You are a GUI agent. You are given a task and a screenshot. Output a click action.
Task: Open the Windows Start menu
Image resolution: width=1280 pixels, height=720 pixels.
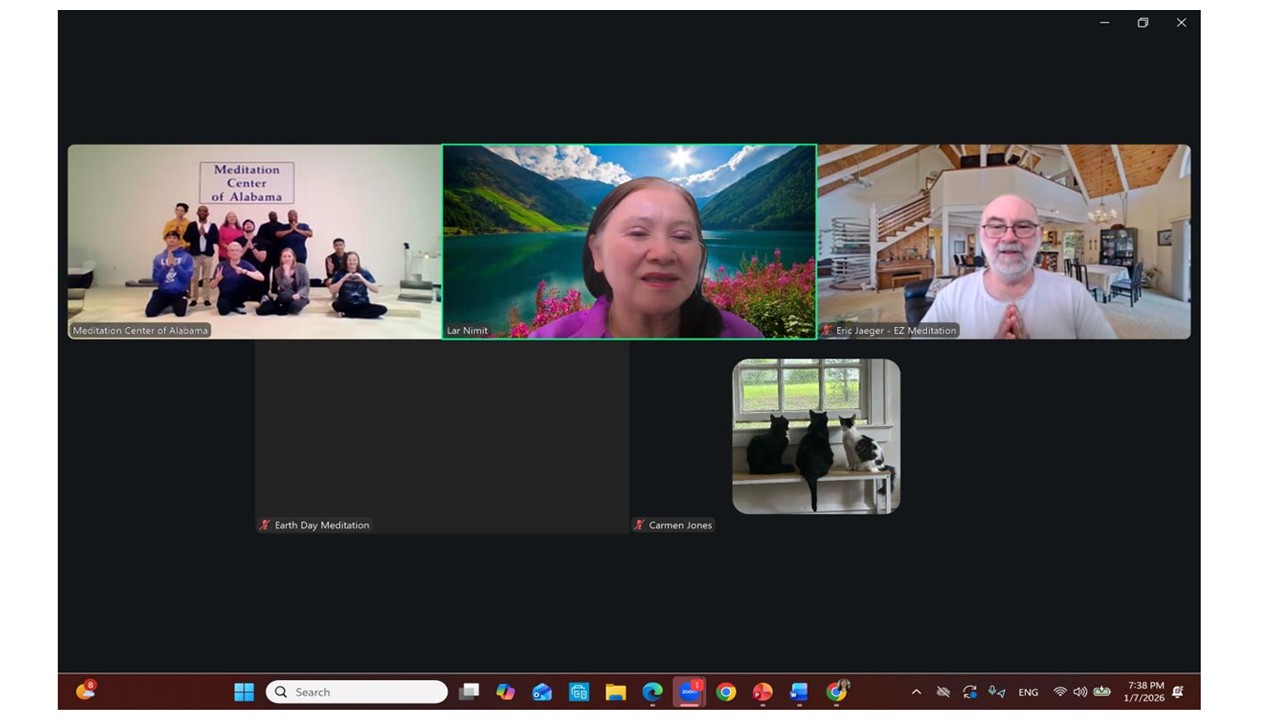pos(244,692)
